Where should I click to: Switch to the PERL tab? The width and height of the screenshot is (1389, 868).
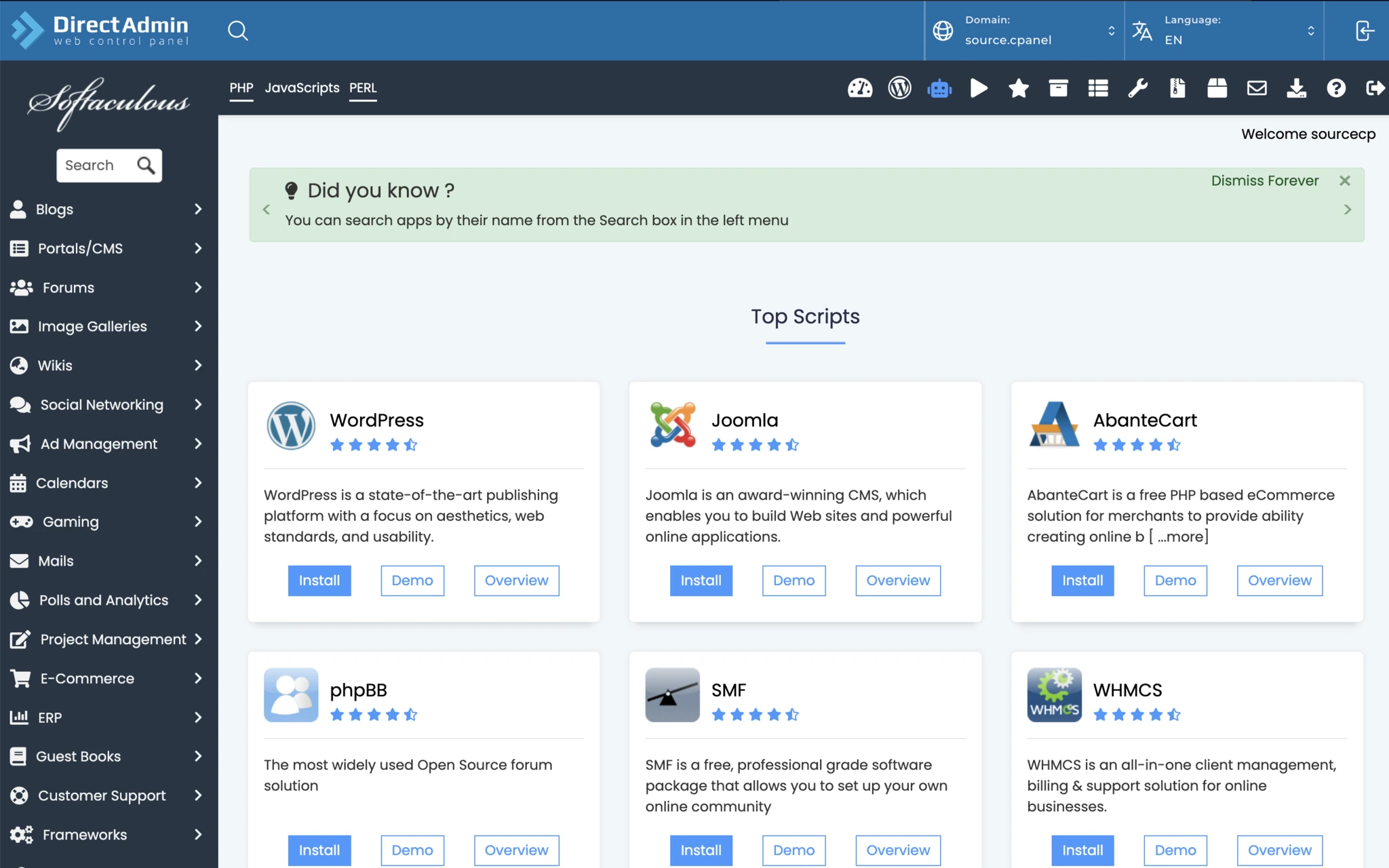pyautogui.click(x=363, y=88)
